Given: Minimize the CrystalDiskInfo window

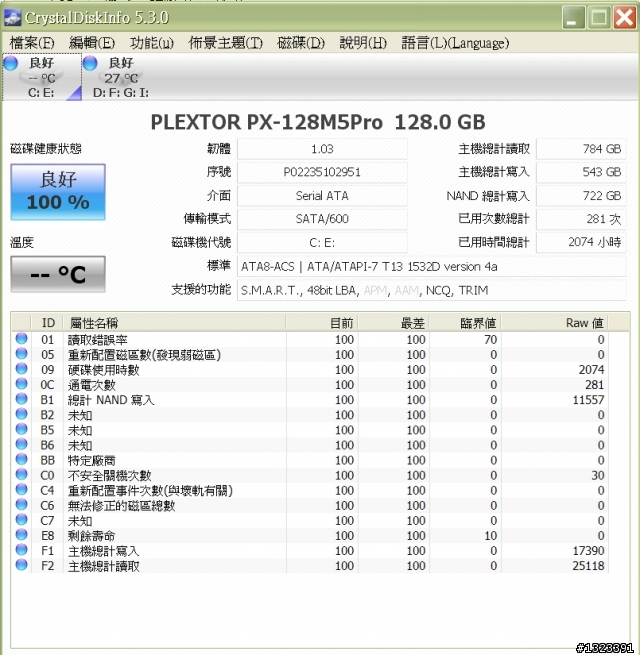Looking at the screenshot, I should (573, 18).
